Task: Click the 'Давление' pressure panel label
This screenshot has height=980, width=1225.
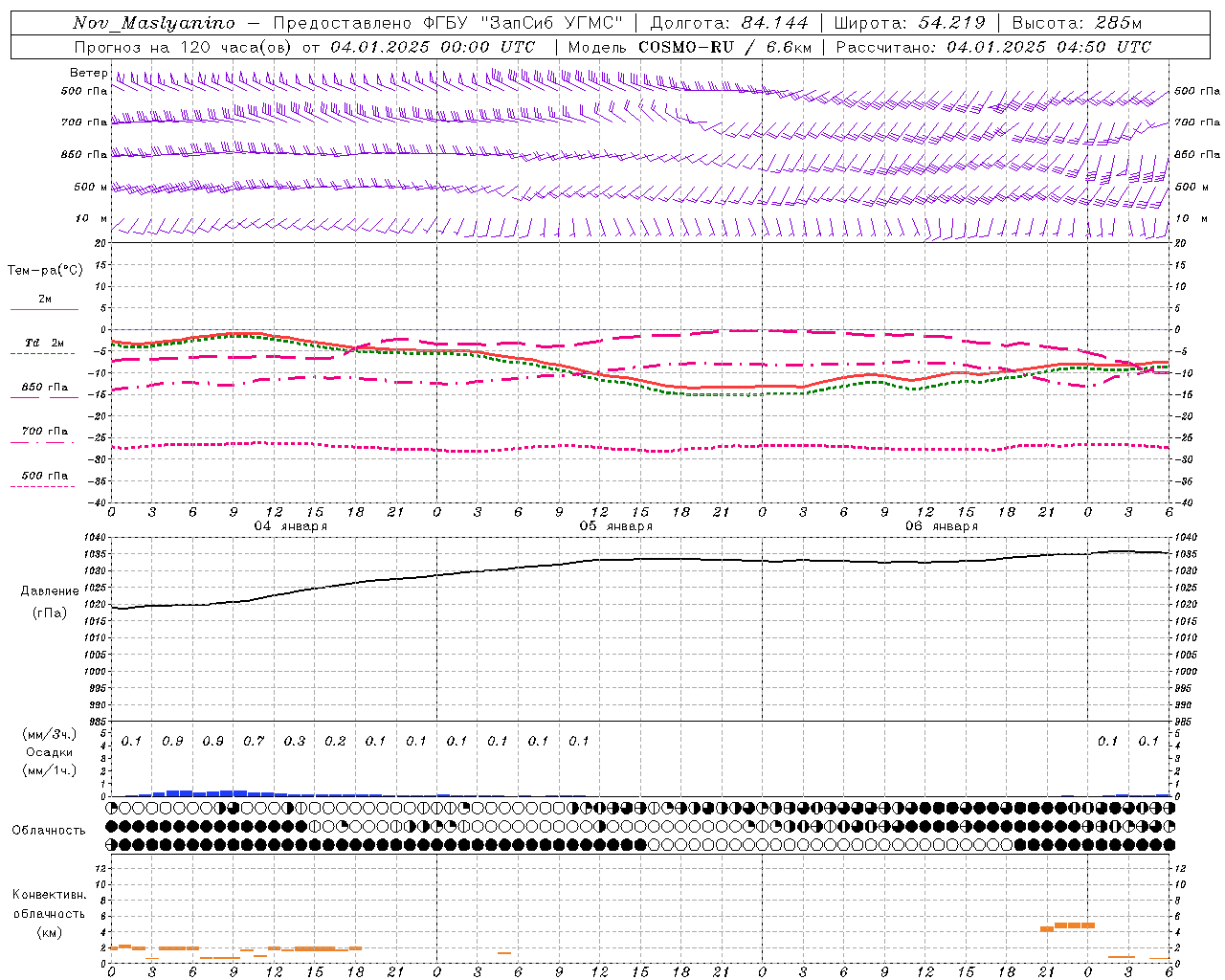Action: (49, 590)
